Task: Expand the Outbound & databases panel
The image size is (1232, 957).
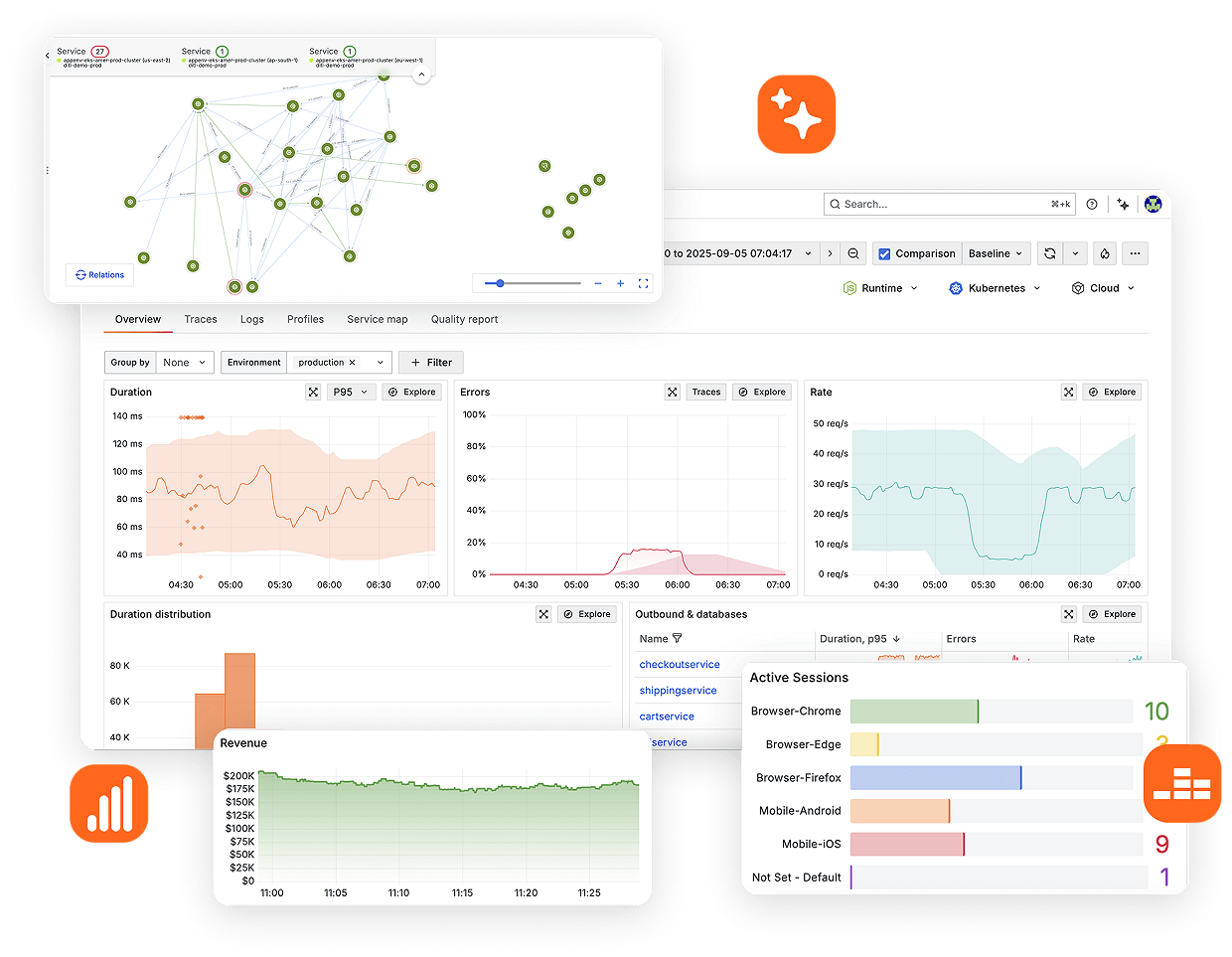Action: coord(1069,614)
